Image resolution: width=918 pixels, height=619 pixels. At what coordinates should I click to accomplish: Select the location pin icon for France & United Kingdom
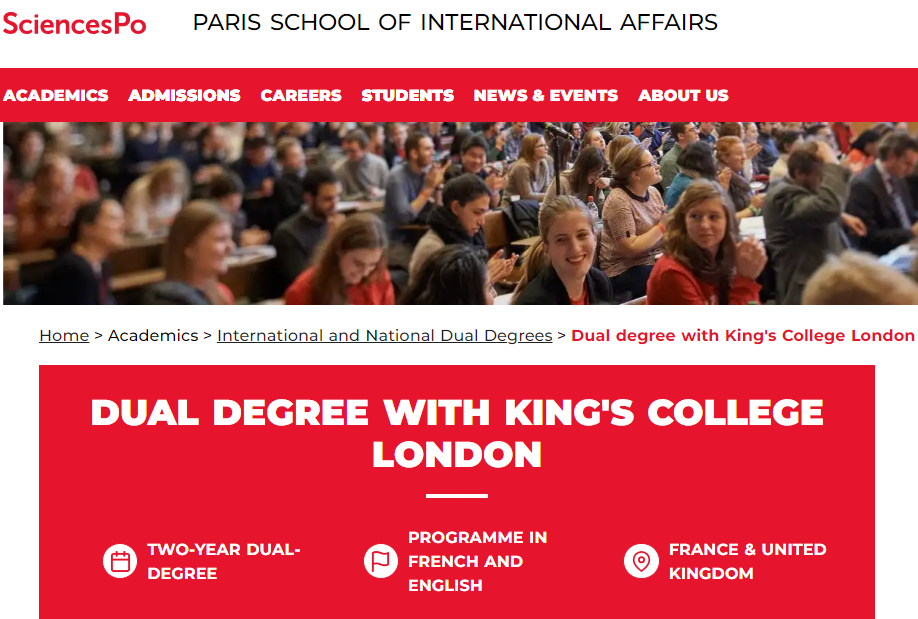click(641, 561)
